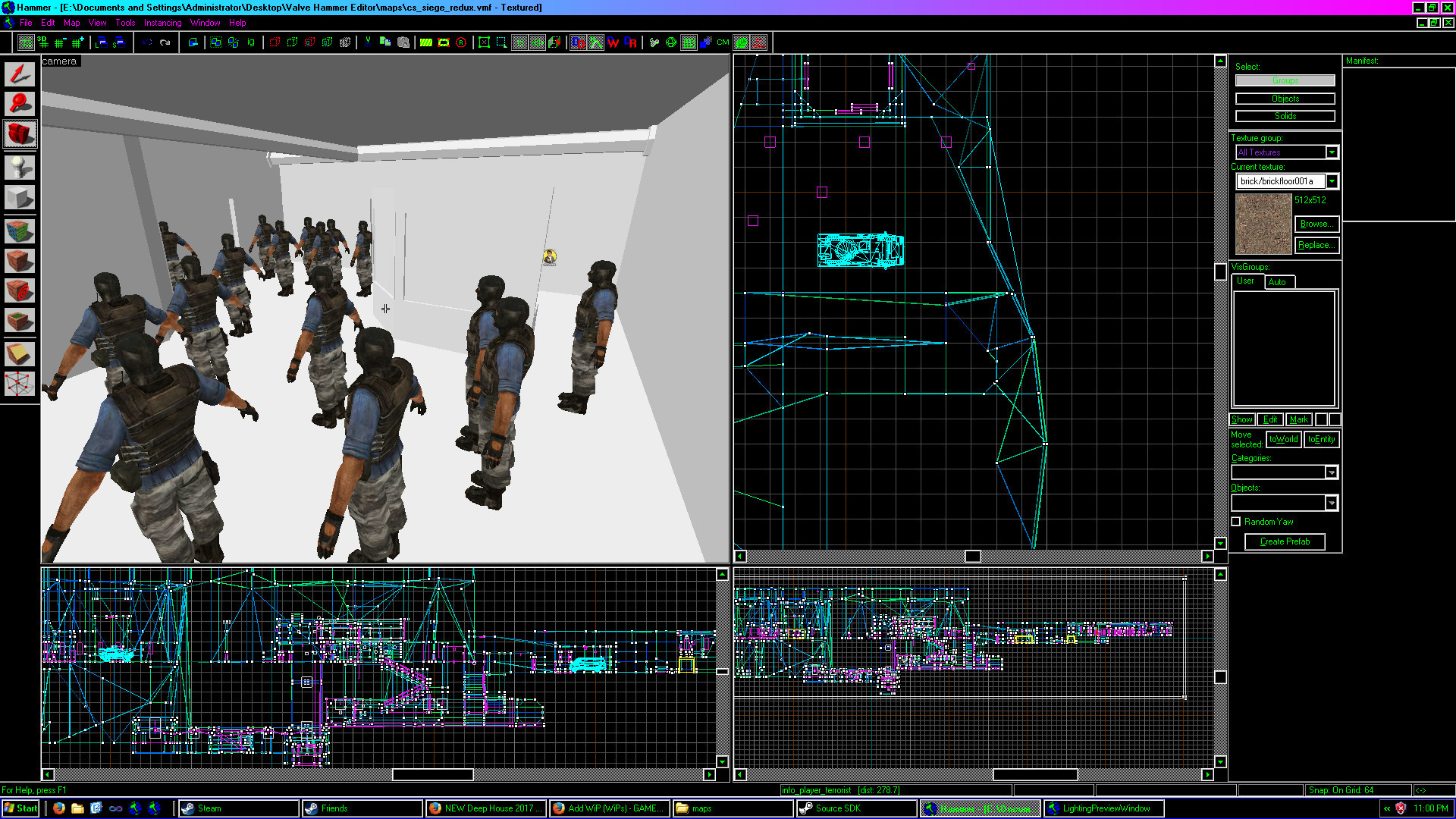Activate the Camera tool
Viewport: 1456px width, 819px height.
click(x=20, y=133)
